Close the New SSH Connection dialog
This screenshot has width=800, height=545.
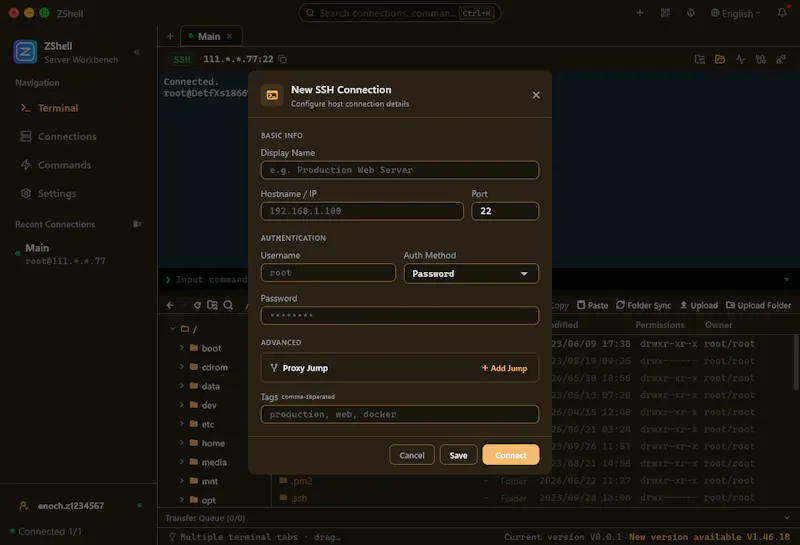[x=536, y=95]
